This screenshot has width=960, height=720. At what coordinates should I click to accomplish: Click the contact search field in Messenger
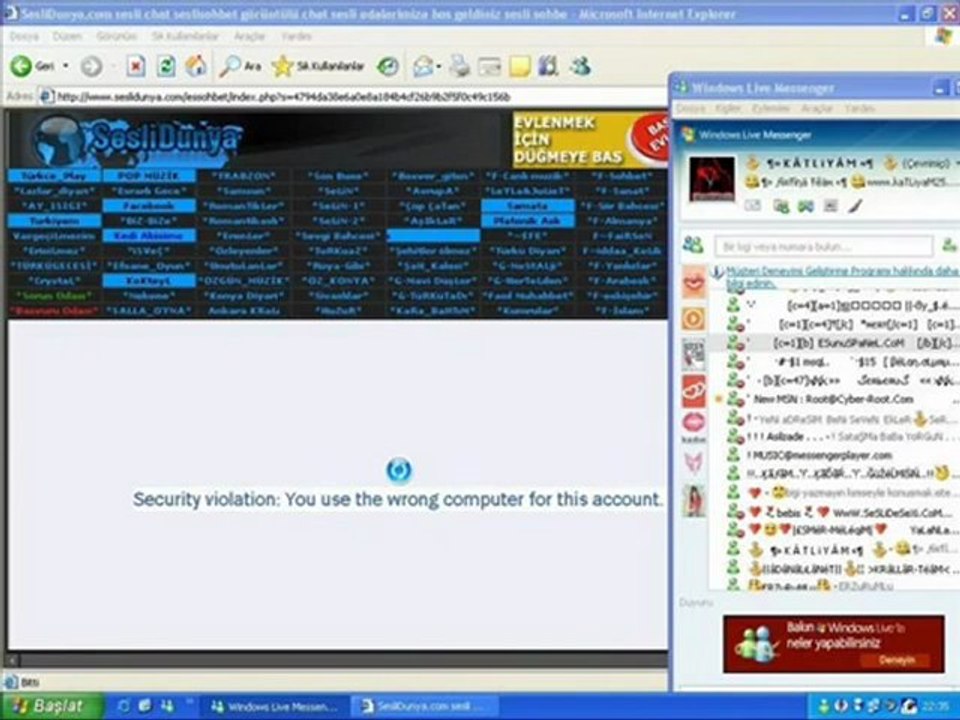pyautogui.click(x=823, y=247)
